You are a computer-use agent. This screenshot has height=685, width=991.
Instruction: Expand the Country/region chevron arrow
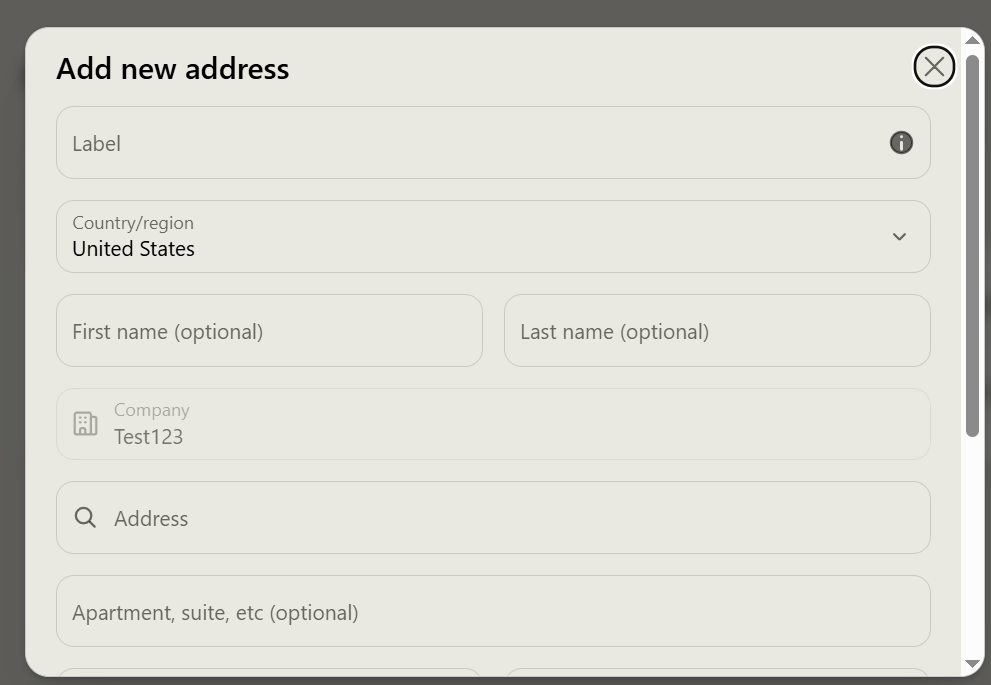point(899,237)
